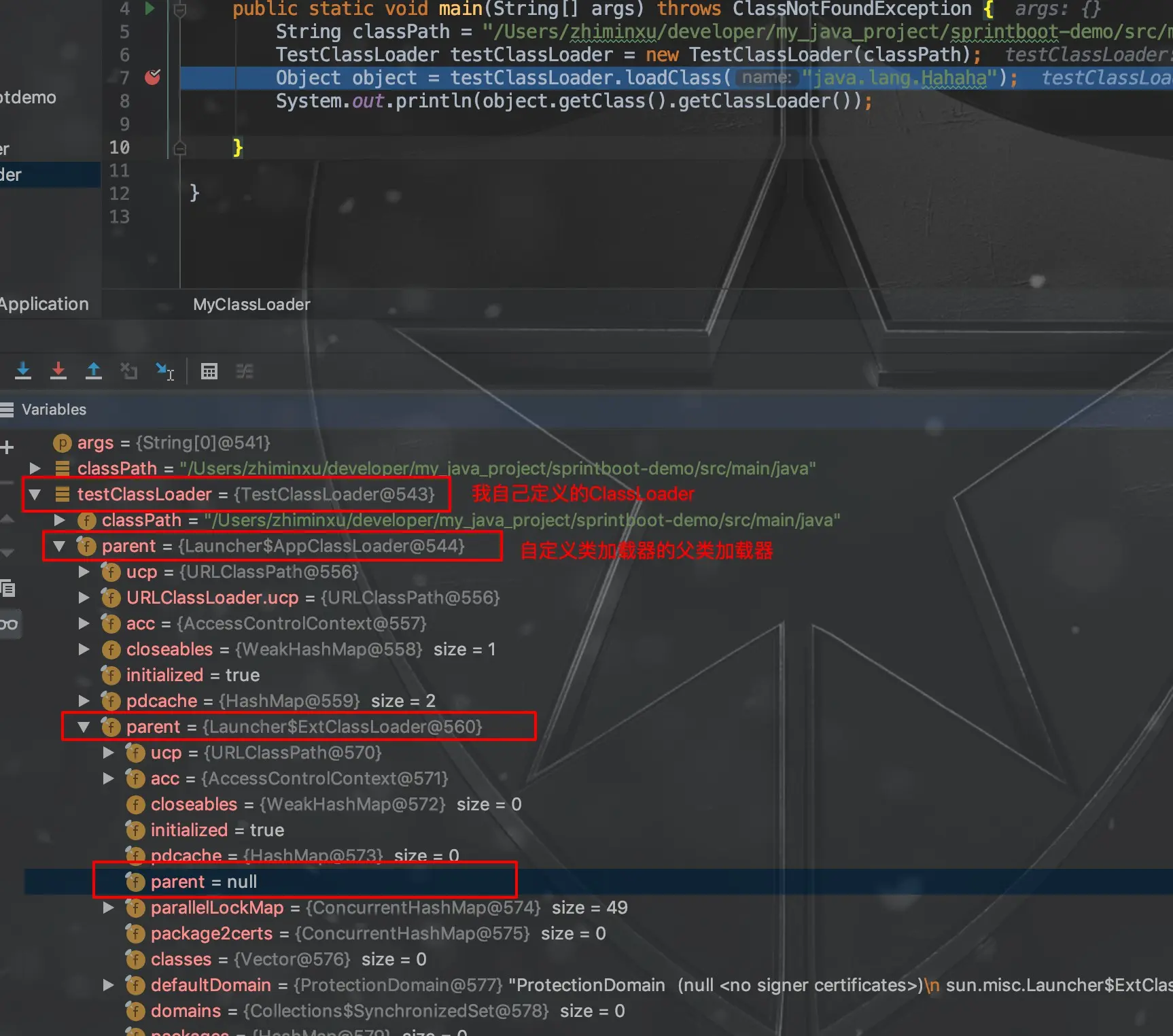This screenshot has height=1036, width=1173.
Task: Collapse the testClassLoader variable node
Action: (x=35, y=494)
